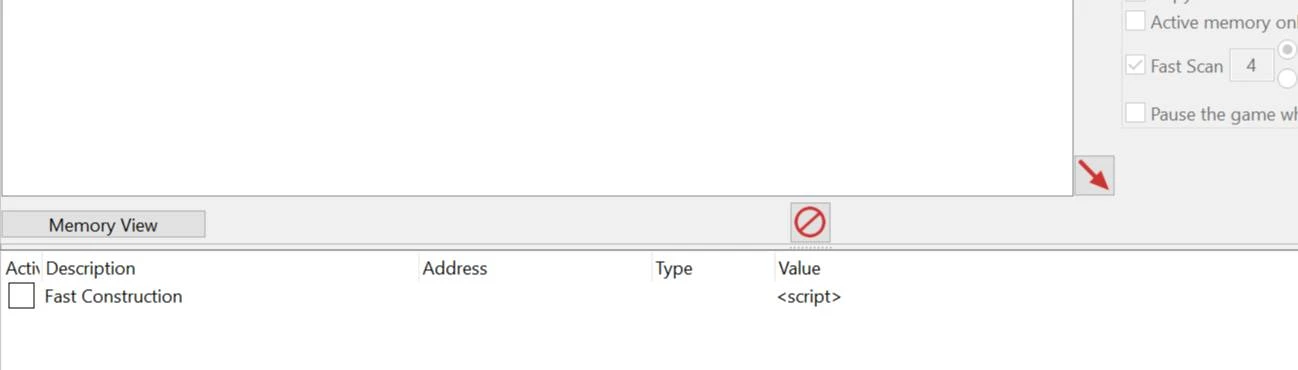The height and width of the screenshot is (370, 1298).
Task: Open the Memory View window
Action: [103, 225]
